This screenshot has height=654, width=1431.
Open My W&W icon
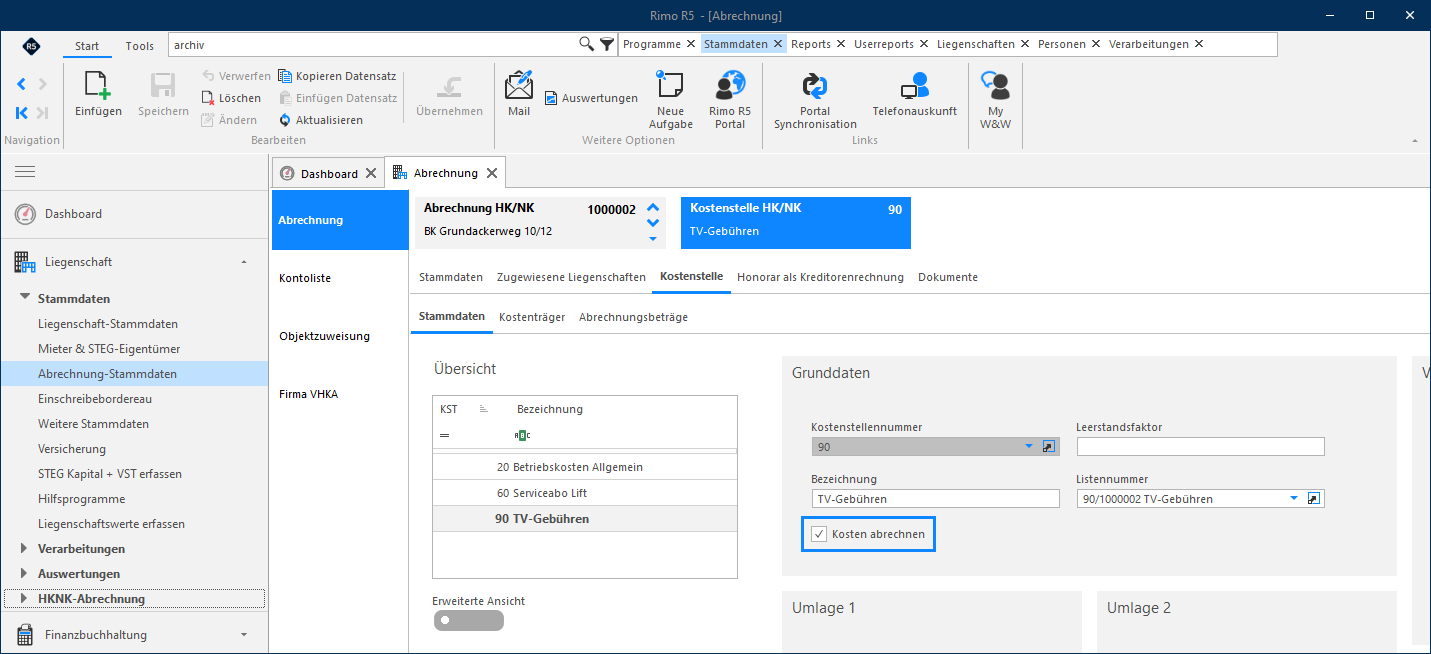coord(995,86)
